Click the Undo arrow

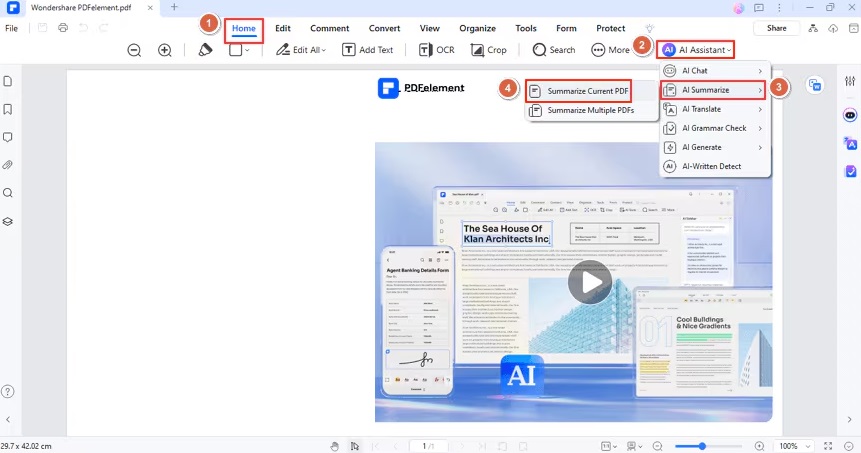[83, 28]
